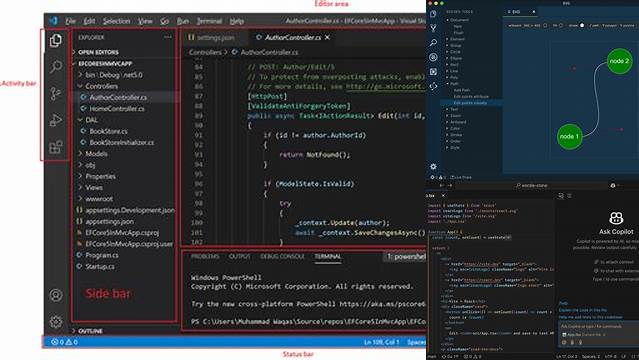The image size is (639, 360).
Task: Switch to DEBUG CONSOLE panel tab
Action: 282,256
